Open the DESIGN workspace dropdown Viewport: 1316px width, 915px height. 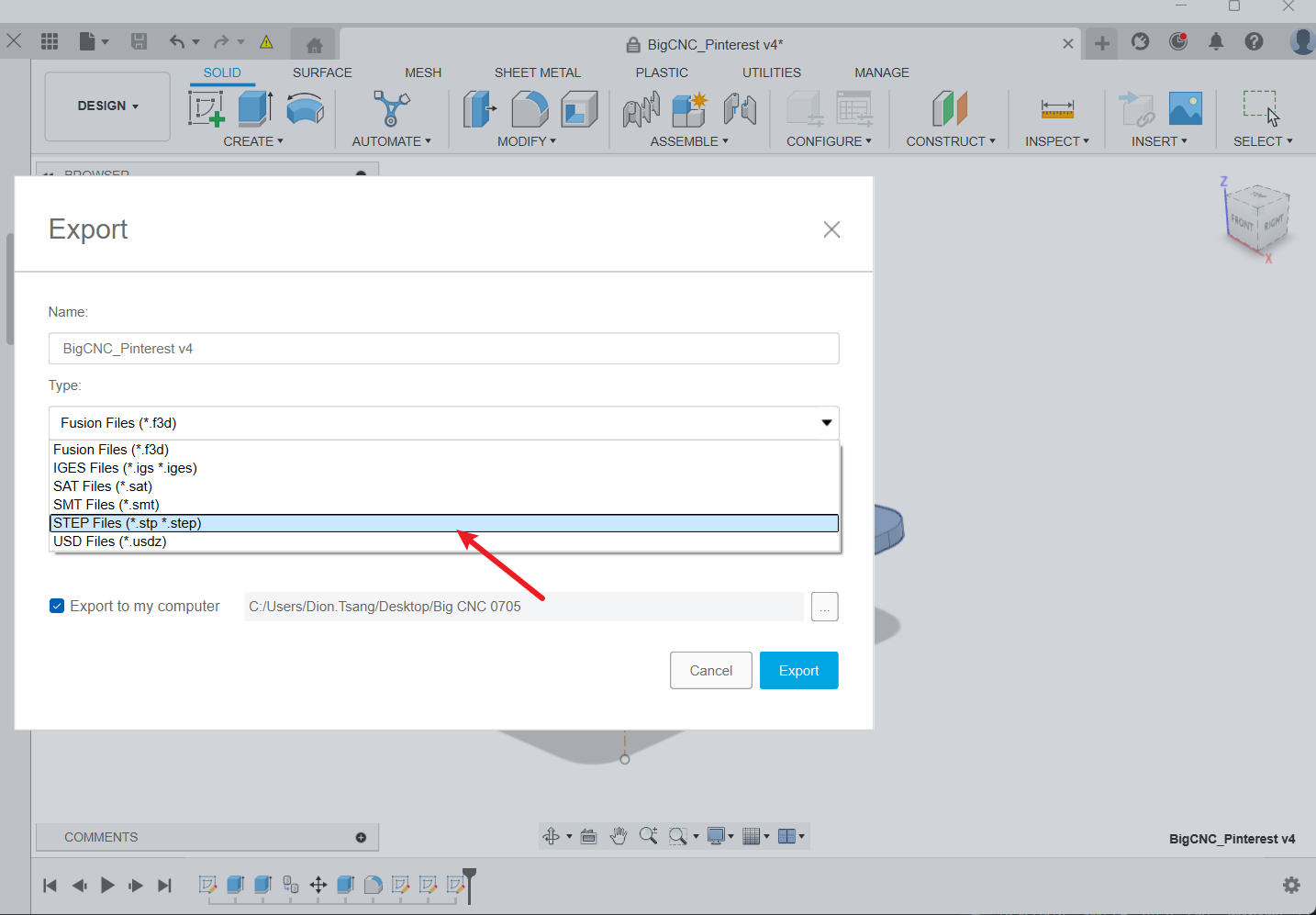click(107, 106)
